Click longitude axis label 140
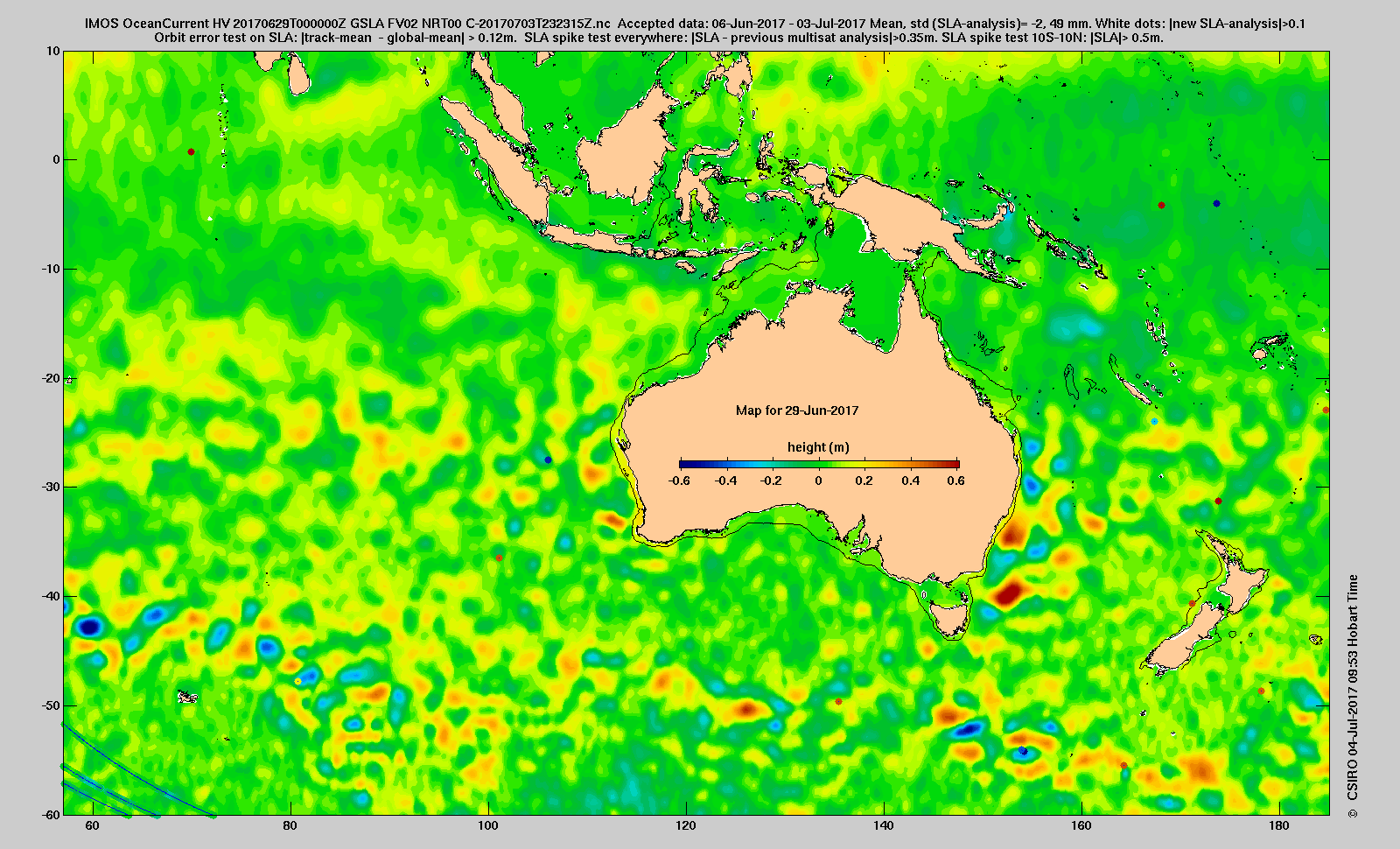The height and width of the screenshot is (849, 1400). tap(884, 826)
